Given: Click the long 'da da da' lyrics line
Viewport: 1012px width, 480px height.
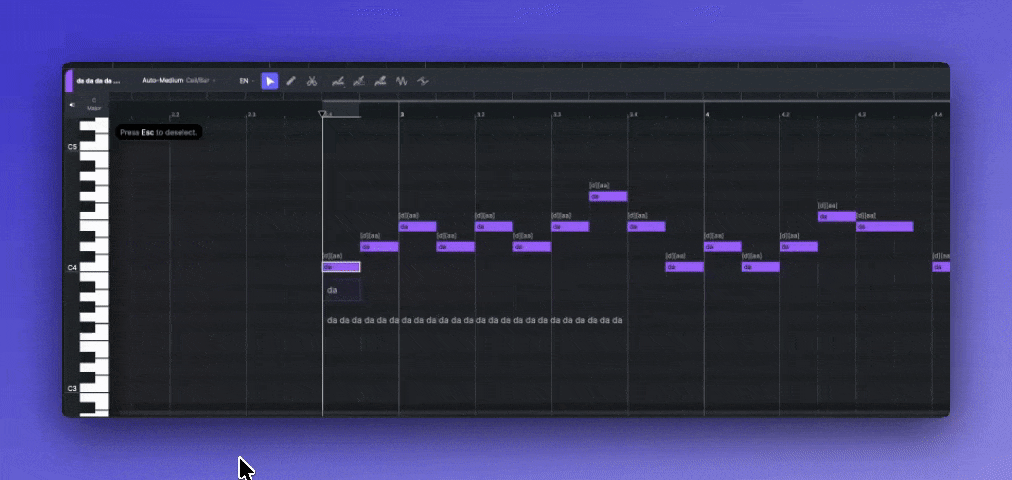Looking at the screenshot, I should pos(474,320).
